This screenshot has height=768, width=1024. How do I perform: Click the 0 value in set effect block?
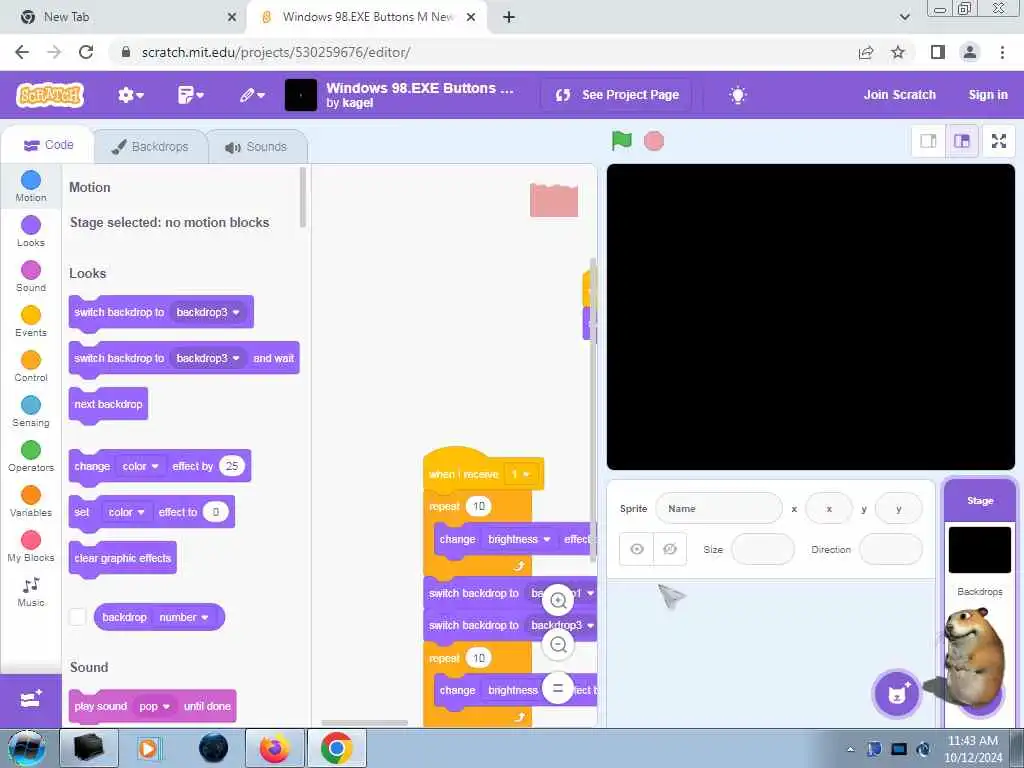tap(216, 512)
